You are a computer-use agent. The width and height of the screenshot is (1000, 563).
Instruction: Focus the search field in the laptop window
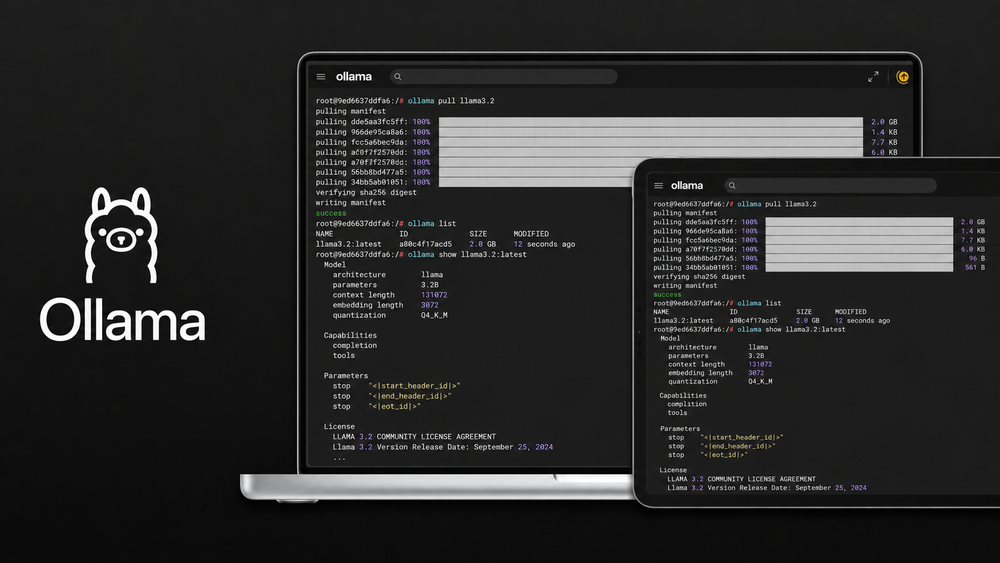pos(503,77)
